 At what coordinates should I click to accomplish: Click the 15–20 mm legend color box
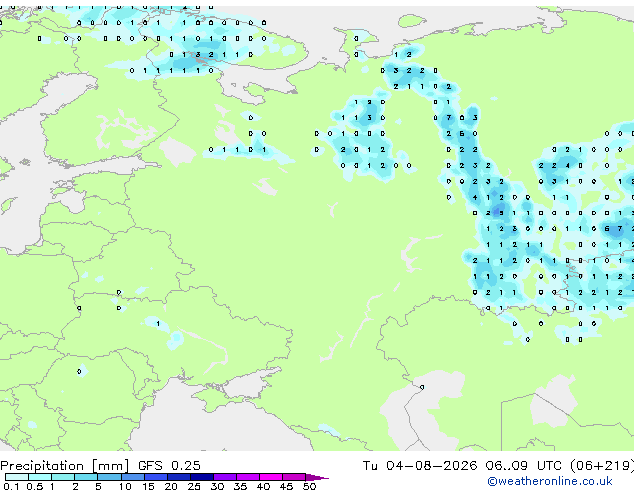click(x=156, y=477)
